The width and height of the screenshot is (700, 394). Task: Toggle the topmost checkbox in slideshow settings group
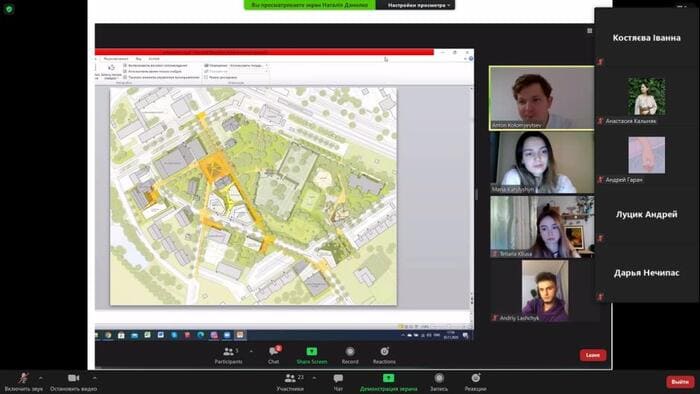pos(125,66)
